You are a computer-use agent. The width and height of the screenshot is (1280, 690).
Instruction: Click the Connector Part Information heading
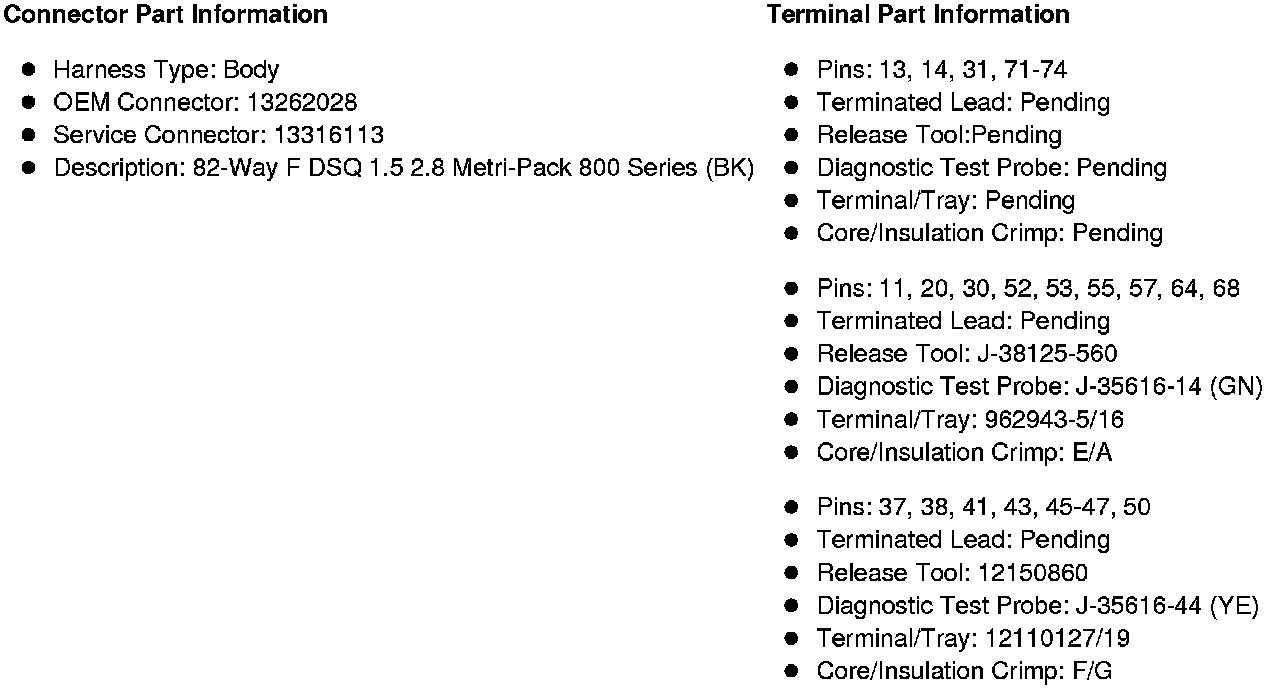pyautogui.click(x=166, y=14)
